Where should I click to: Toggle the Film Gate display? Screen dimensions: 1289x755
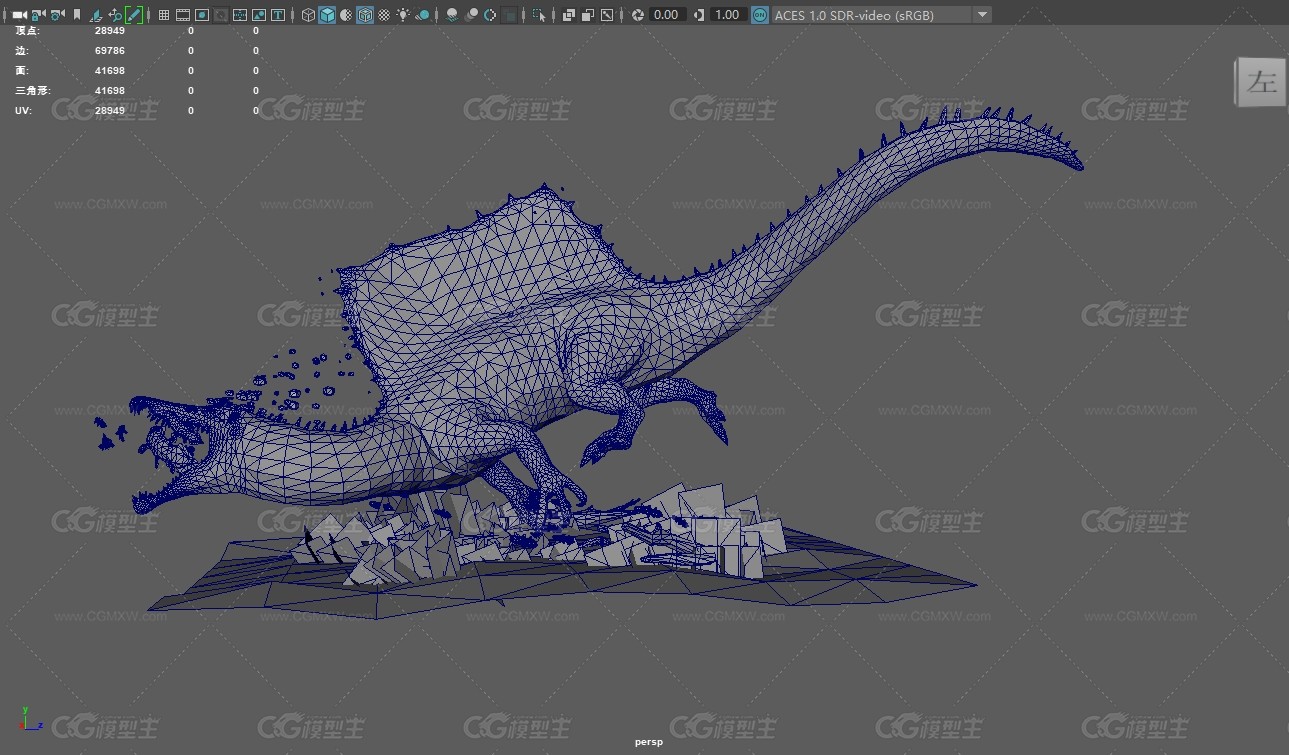tap(183, 15)
